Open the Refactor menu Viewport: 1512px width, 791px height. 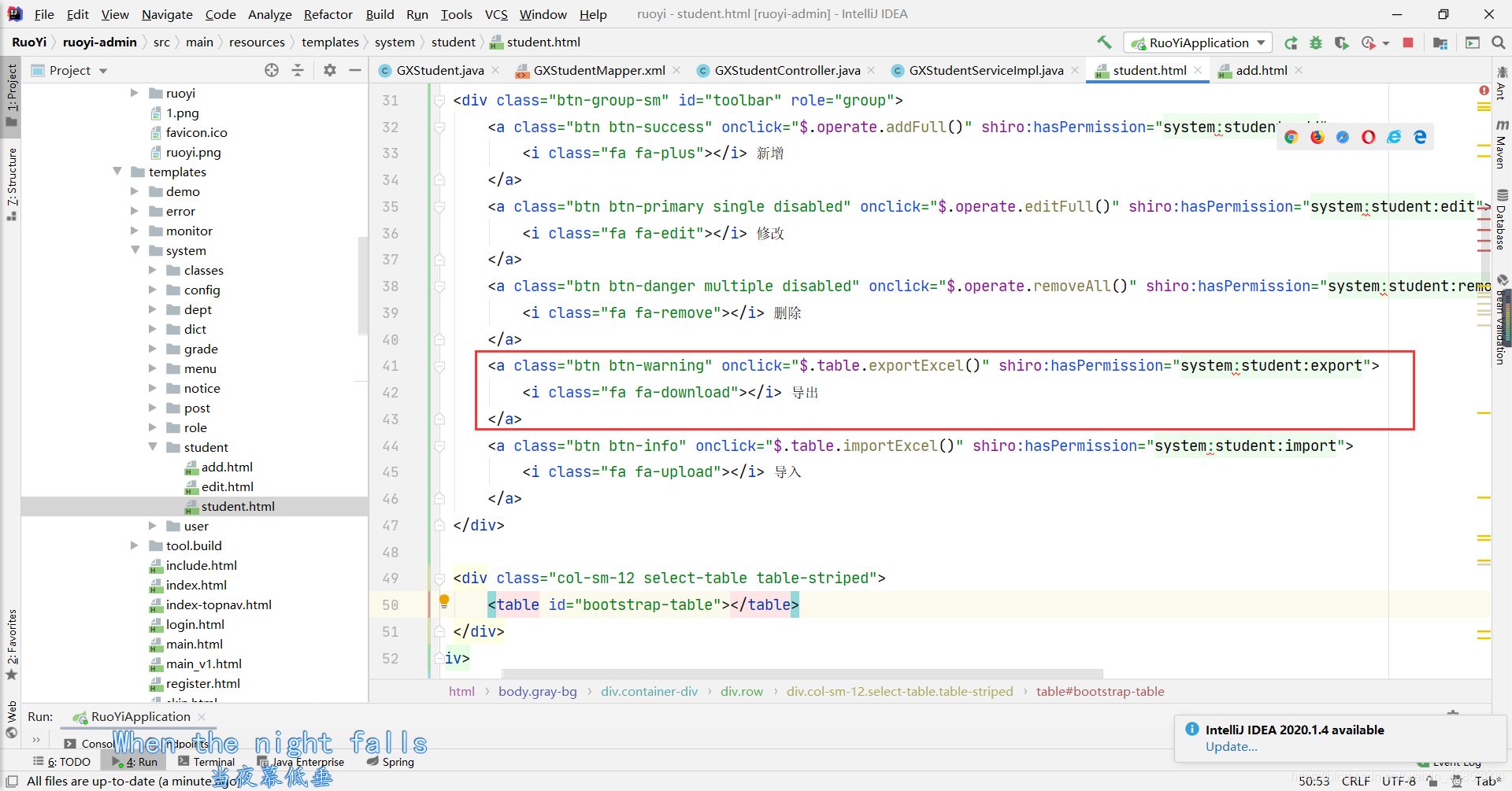[328, 14]
